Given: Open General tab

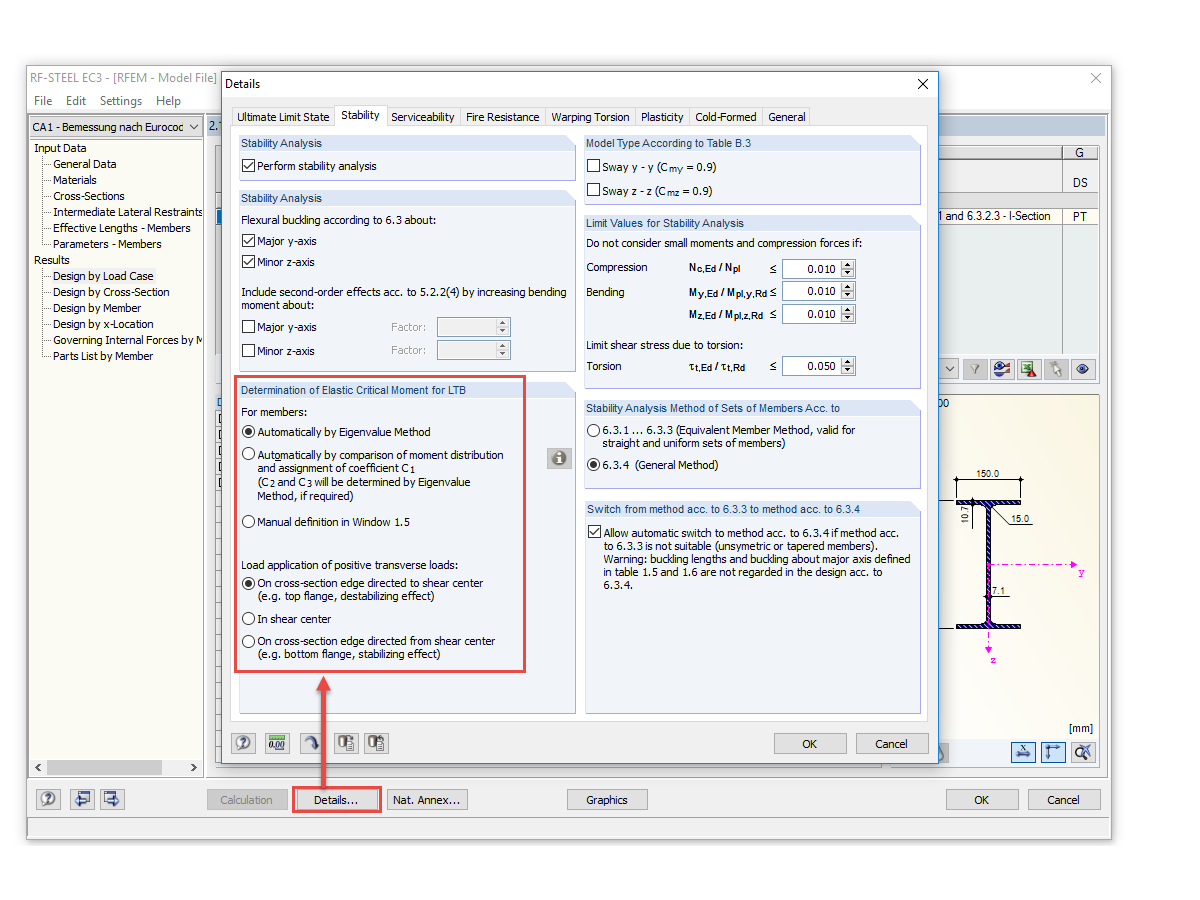Looking at the screenshot, I should [787, 117].
